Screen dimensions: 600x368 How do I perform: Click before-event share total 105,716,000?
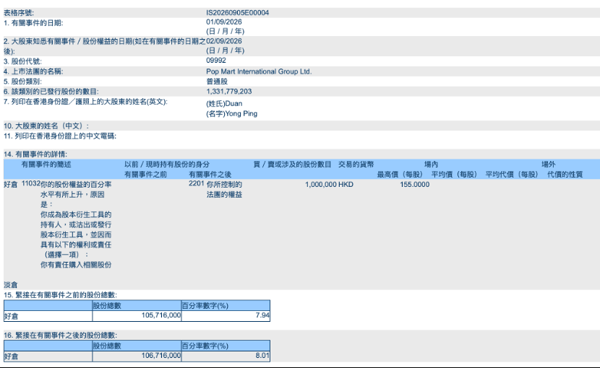pyautogui.click(x=161, y=315)
